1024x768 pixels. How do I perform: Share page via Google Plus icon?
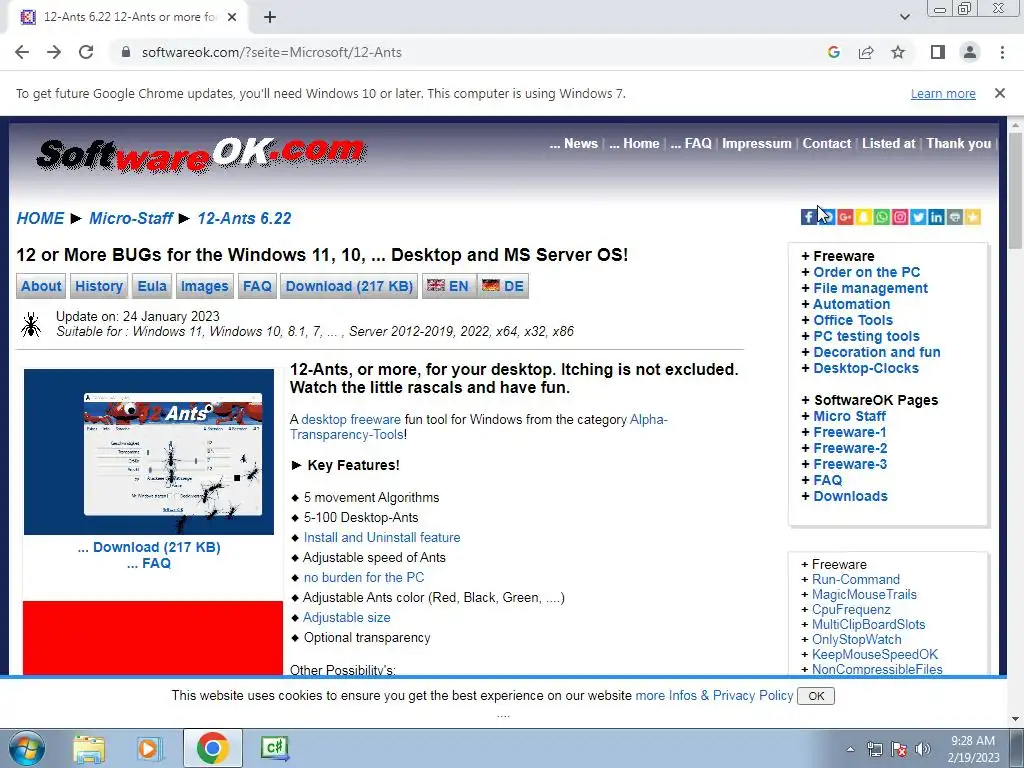[x=845, y=217]
